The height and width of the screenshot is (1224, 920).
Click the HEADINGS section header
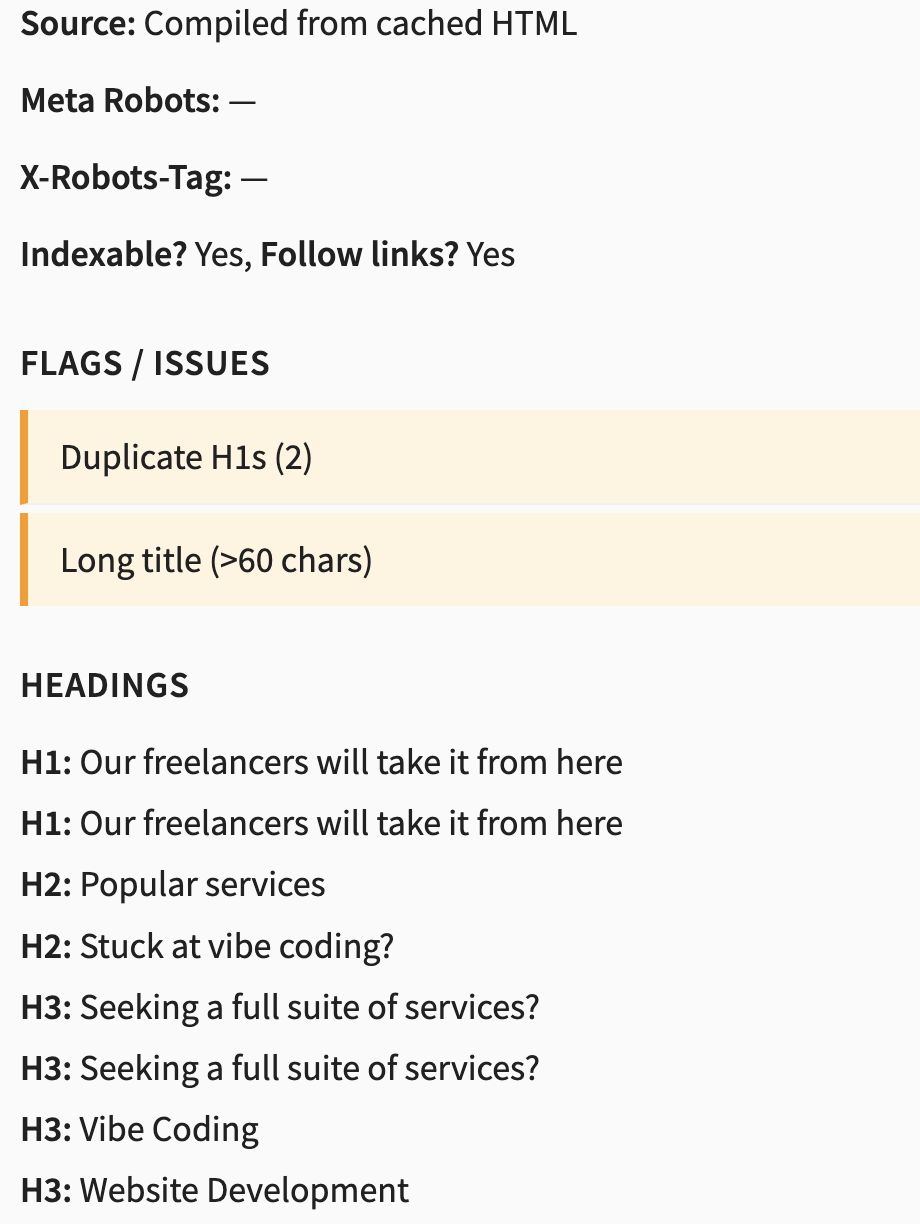(105, 685)
